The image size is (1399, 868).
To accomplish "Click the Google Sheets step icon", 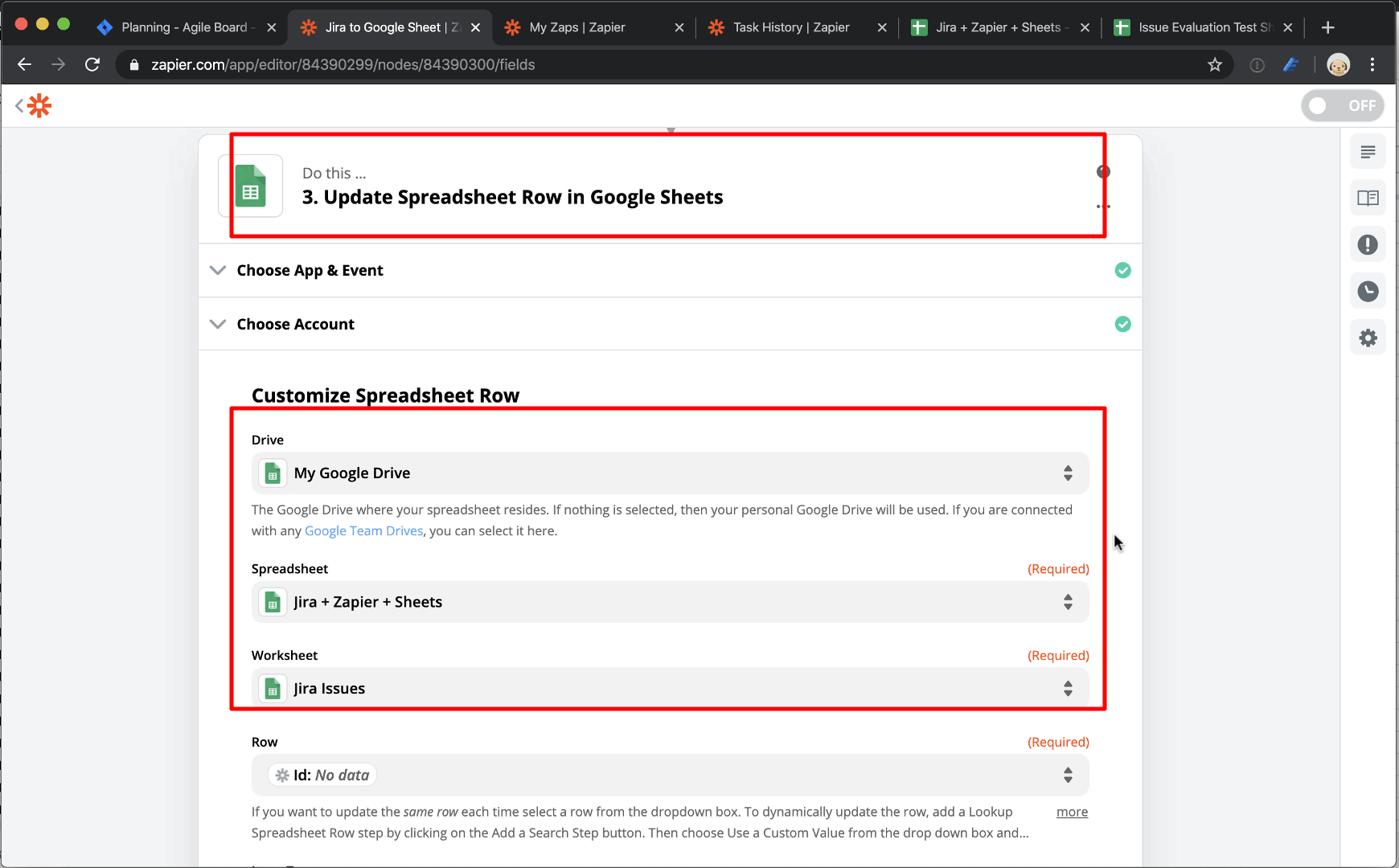I will click(x=251, y=186).
